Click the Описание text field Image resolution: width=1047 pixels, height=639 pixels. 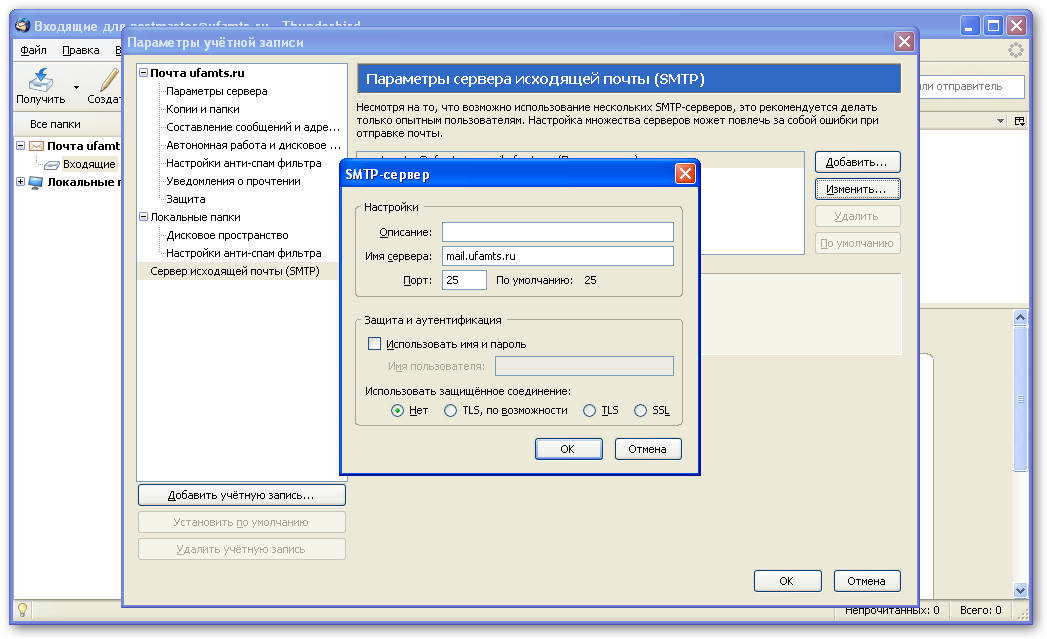click(558, 232)
